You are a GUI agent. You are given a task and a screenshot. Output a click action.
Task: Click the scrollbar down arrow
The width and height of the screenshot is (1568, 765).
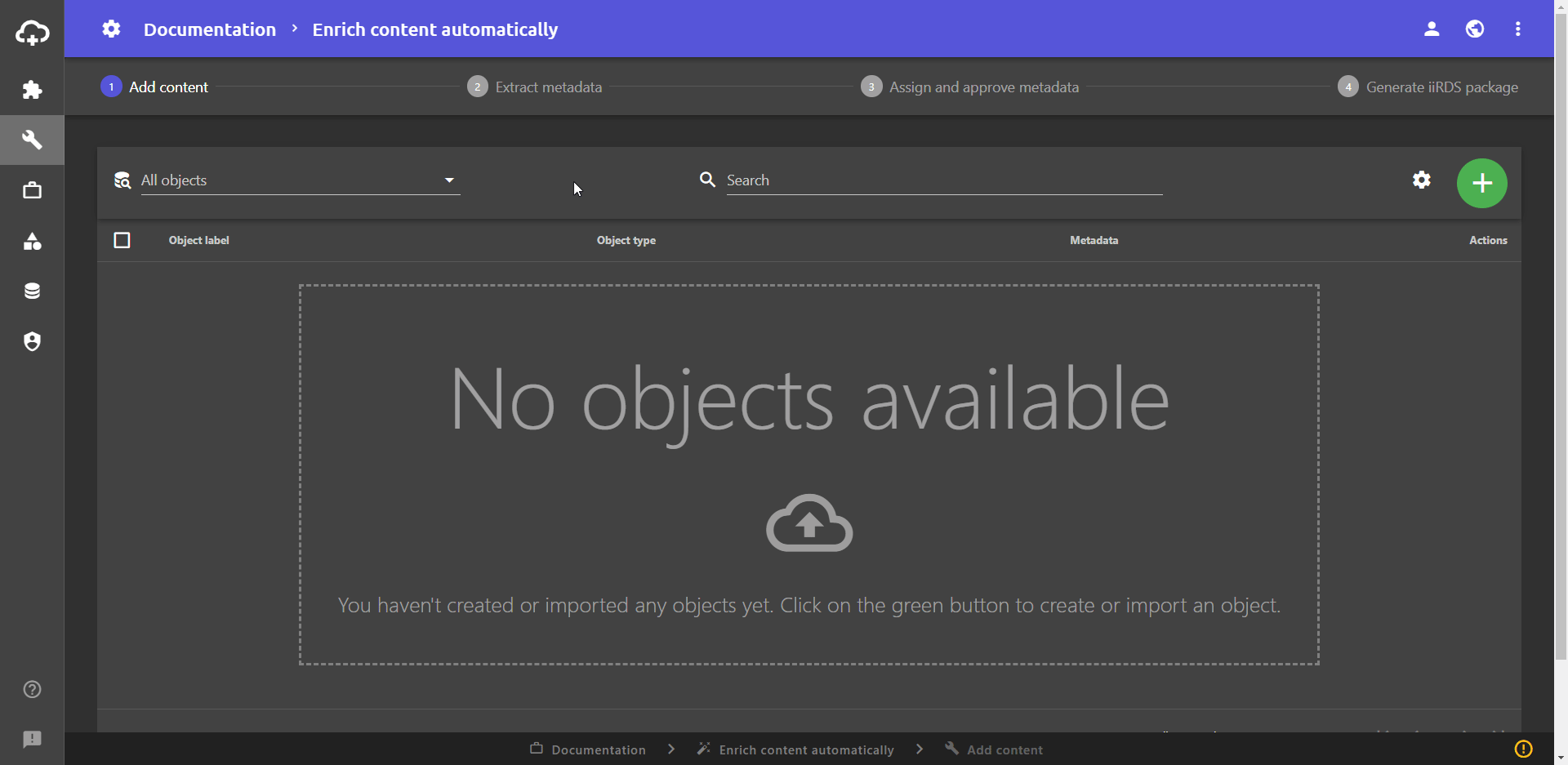[x=1561, y=758]
